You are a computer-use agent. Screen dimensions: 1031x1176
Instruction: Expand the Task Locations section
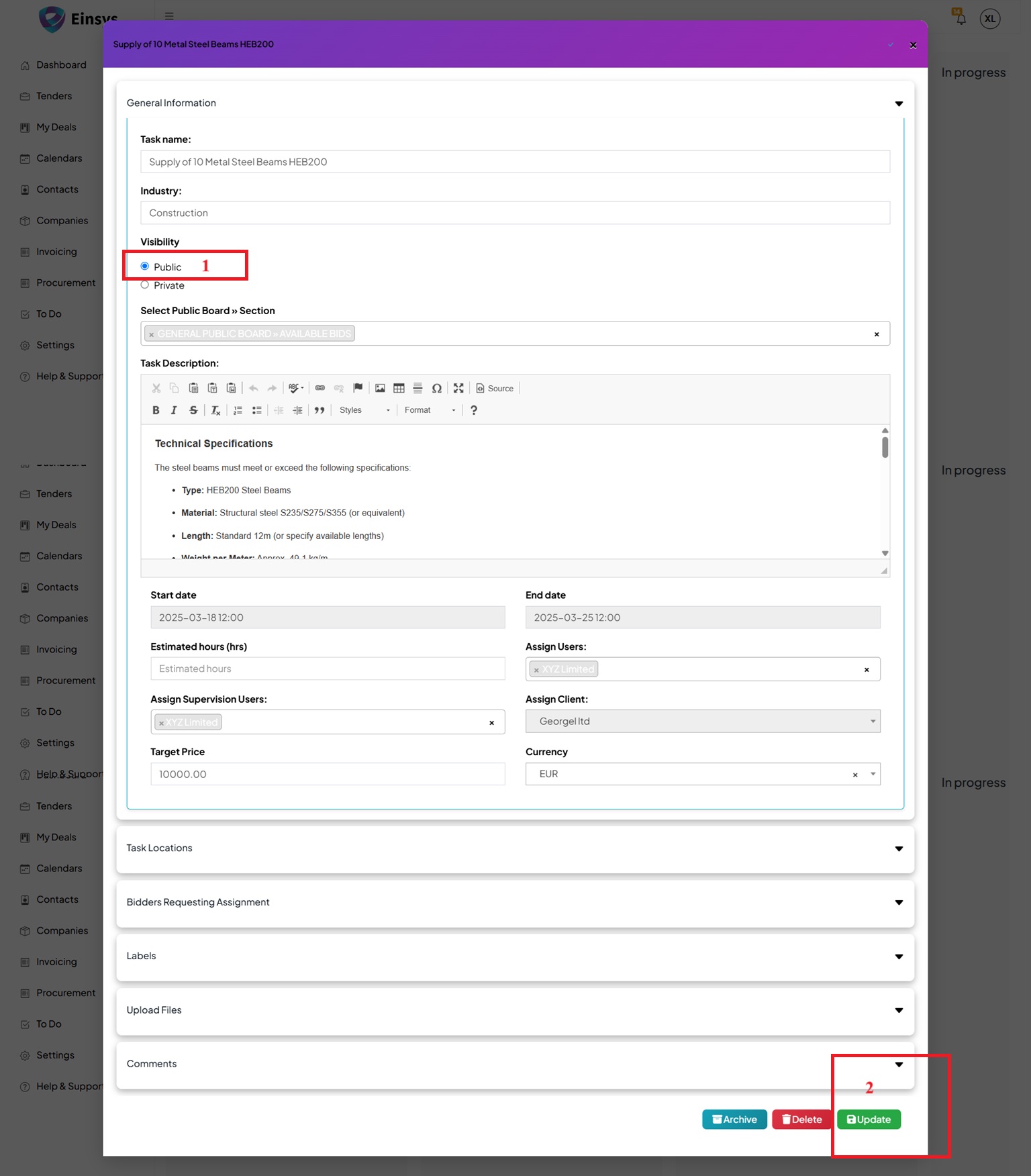click(x=899, y=848)
